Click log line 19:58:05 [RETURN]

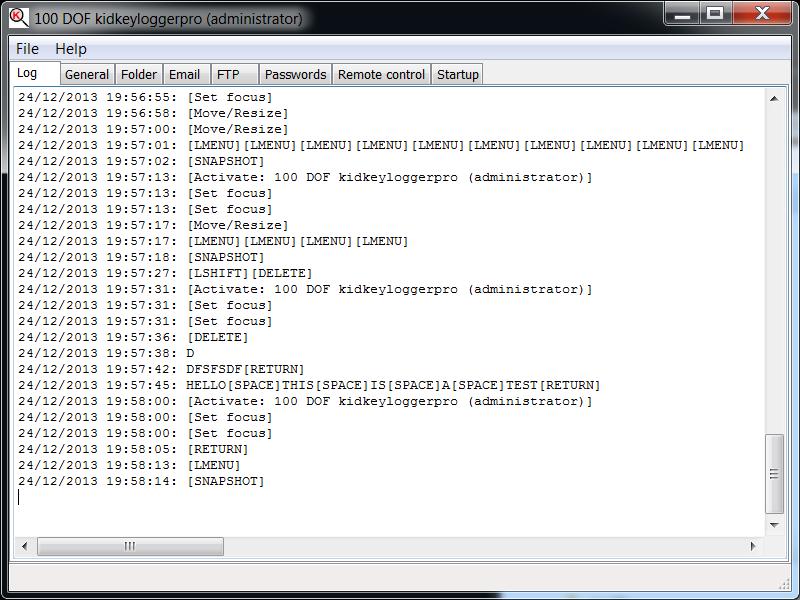133,449
